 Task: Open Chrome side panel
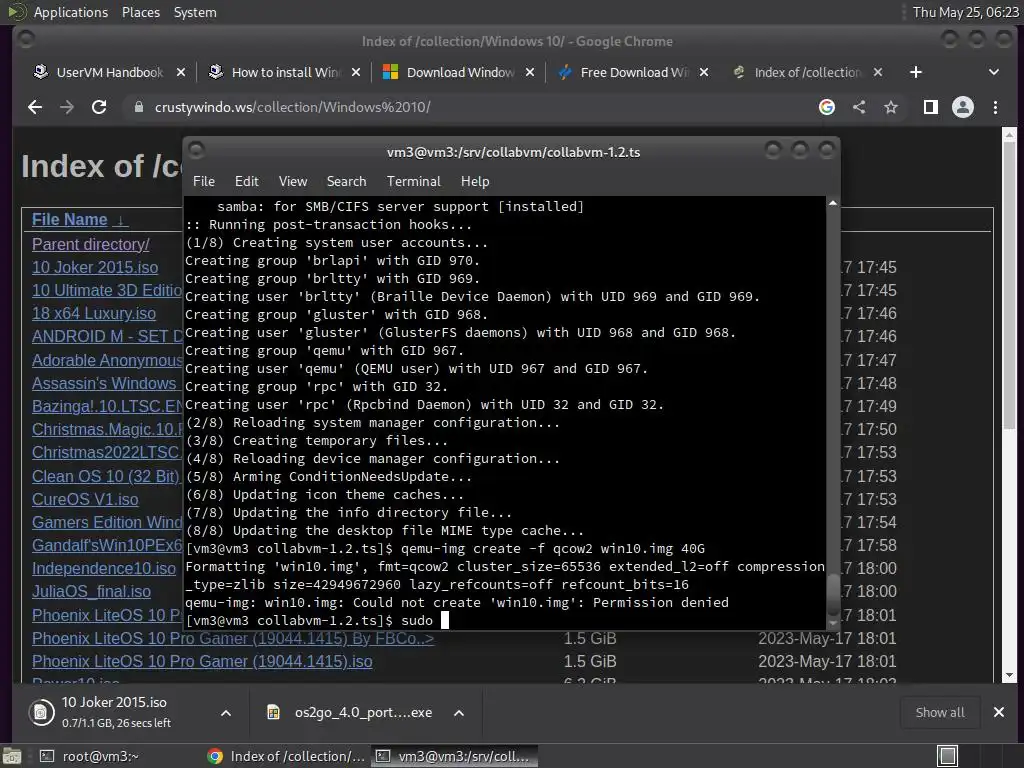[x=931, y=107]
